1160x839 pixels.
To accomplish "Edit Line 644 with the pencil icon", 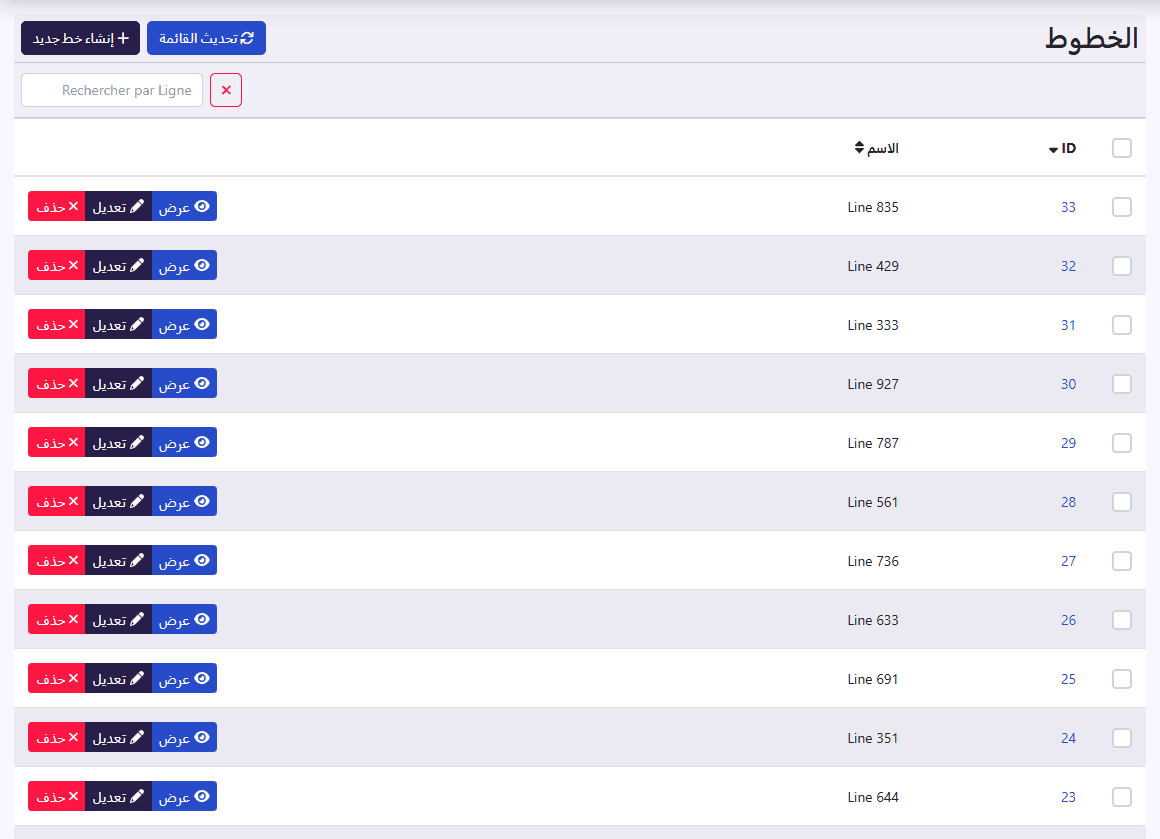I will click(118, 797).
